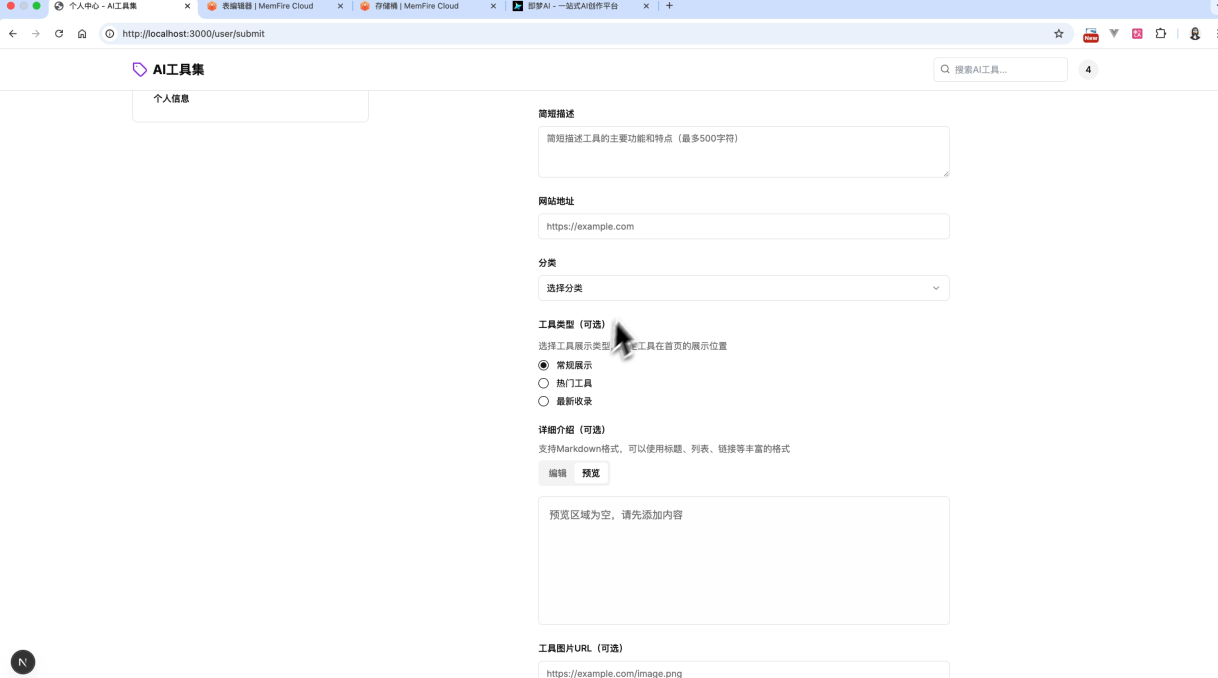Click the 网站地址 URL input field

tap(743, 226)
